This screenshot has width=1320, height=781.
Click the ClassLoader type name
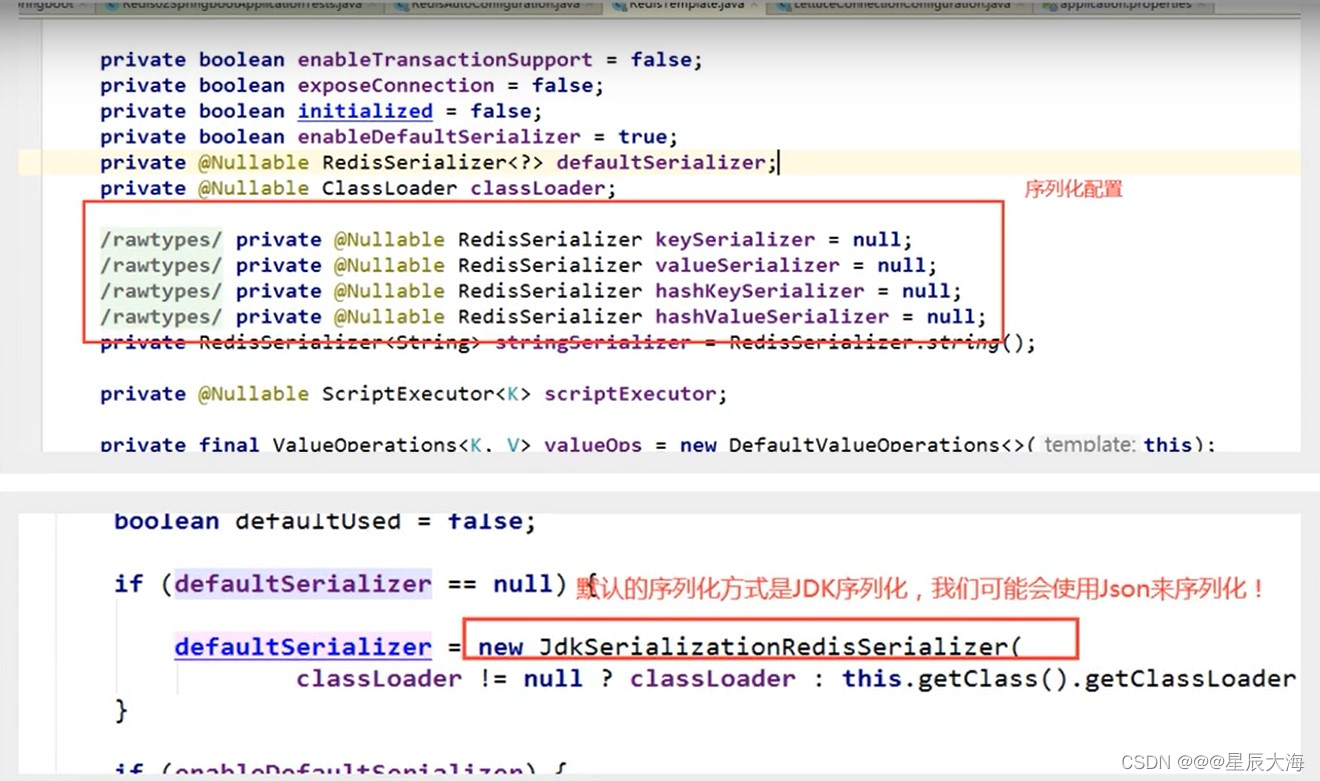point(390,188)
